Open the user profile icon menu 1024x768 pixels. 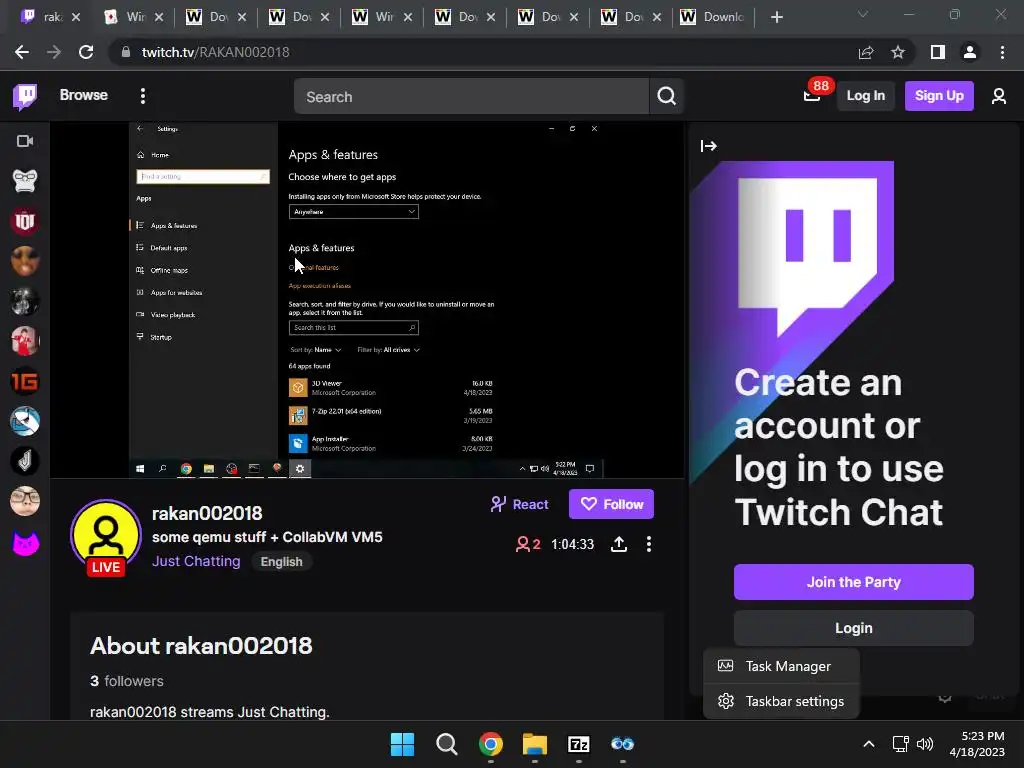tap(999, 96)
